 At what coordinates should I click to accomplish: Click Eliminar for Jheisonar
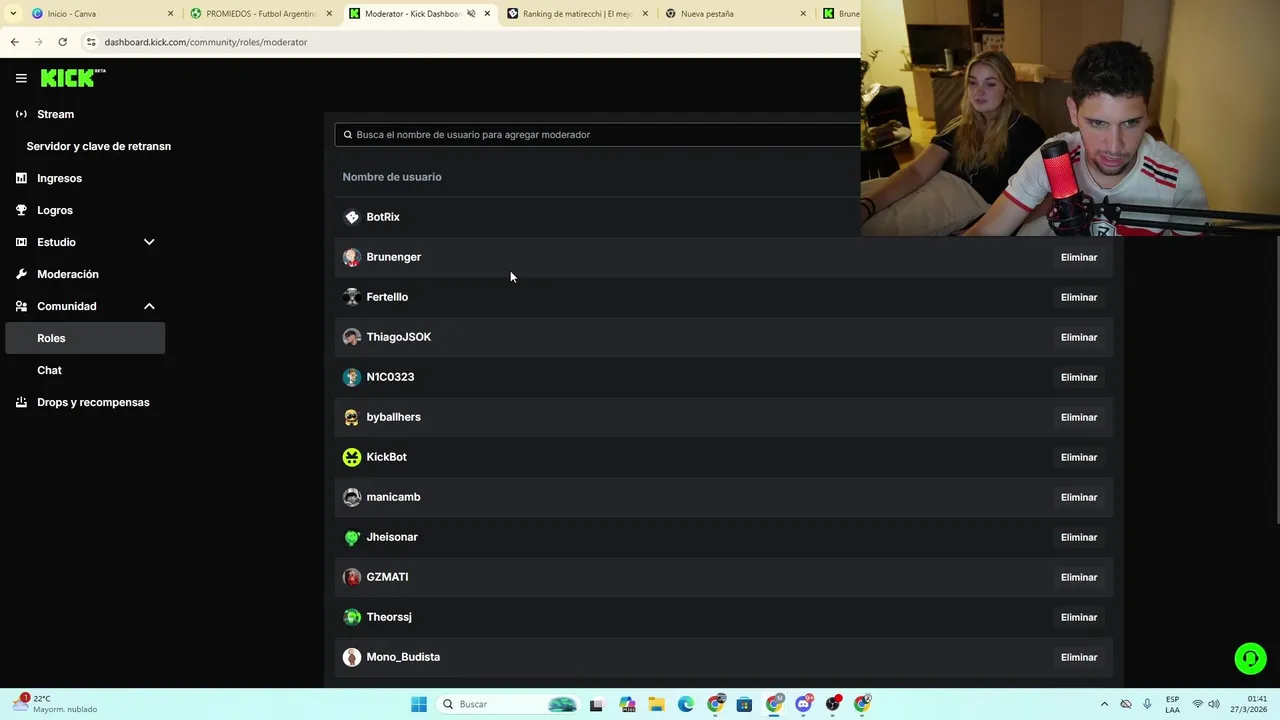coord(1078,537)
